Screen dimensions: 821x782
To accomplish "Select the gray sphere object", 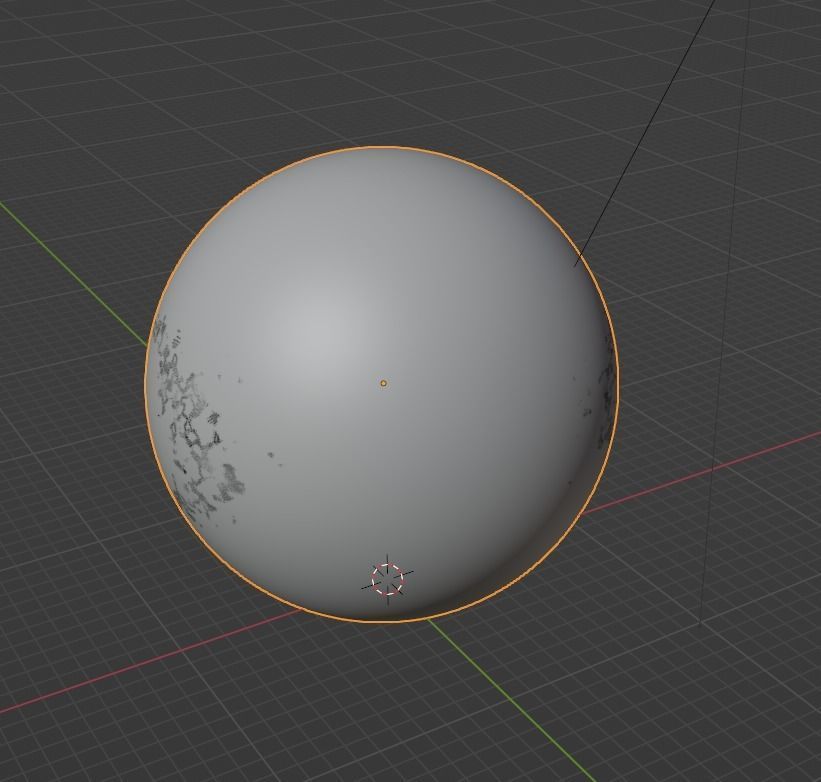I will pos(382,384).
